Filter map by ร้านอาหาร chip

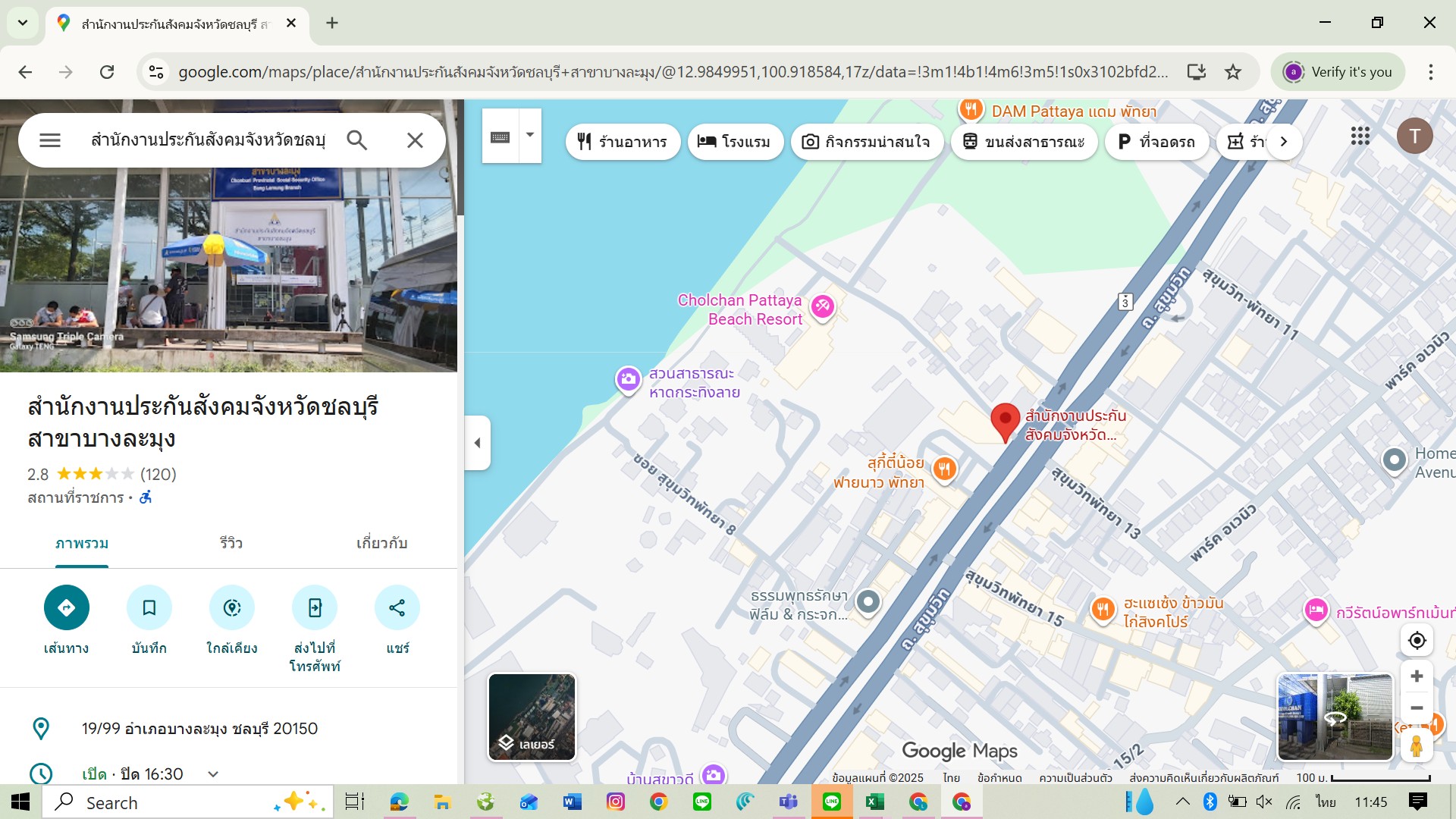(622, 142)
